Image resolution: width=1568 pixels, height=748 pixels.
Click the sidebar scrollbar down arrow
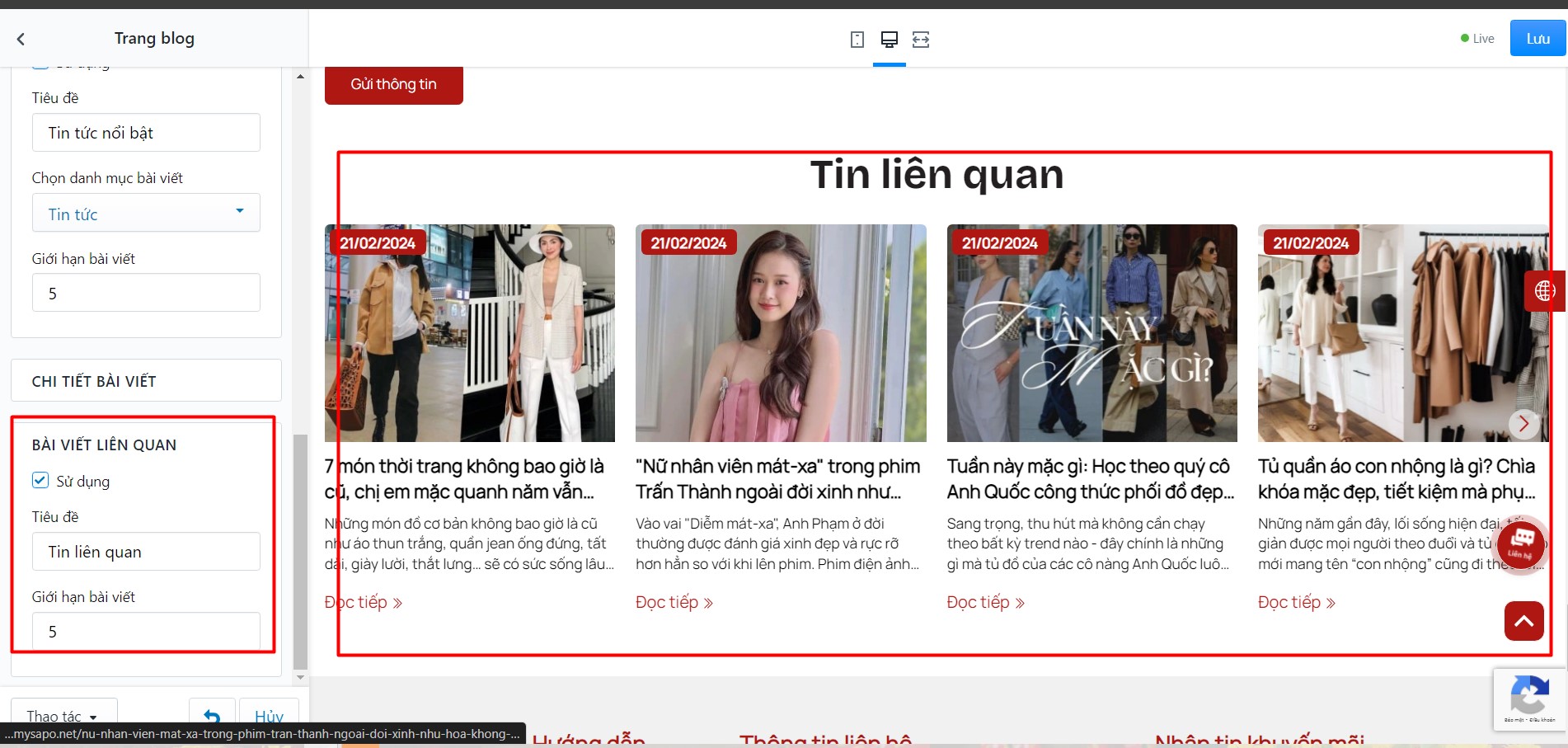pos(300,677)
